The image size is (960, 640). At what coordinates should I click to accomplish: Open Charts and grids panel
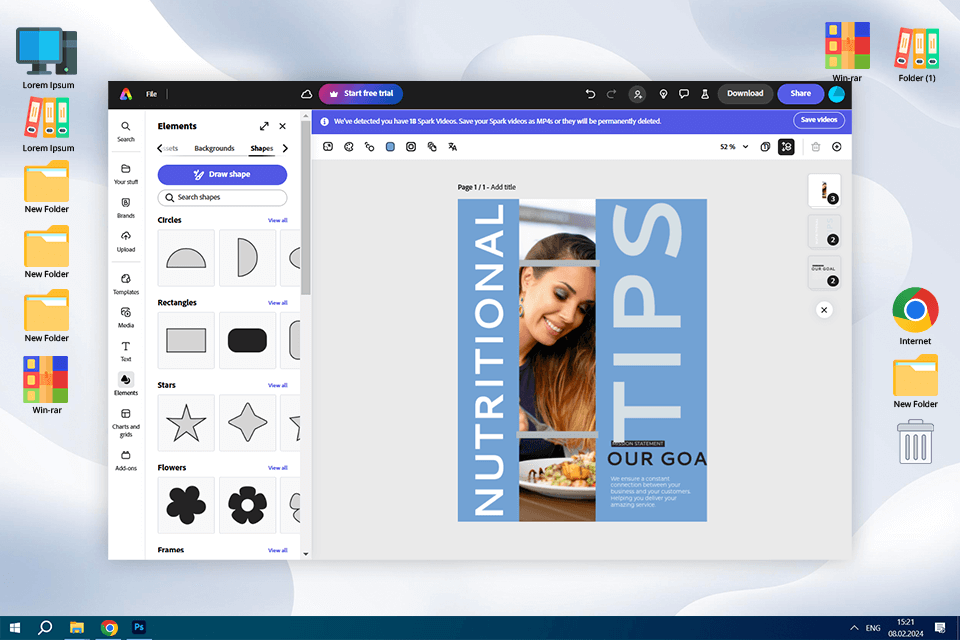pyautogui.click(x=126, y=423)
